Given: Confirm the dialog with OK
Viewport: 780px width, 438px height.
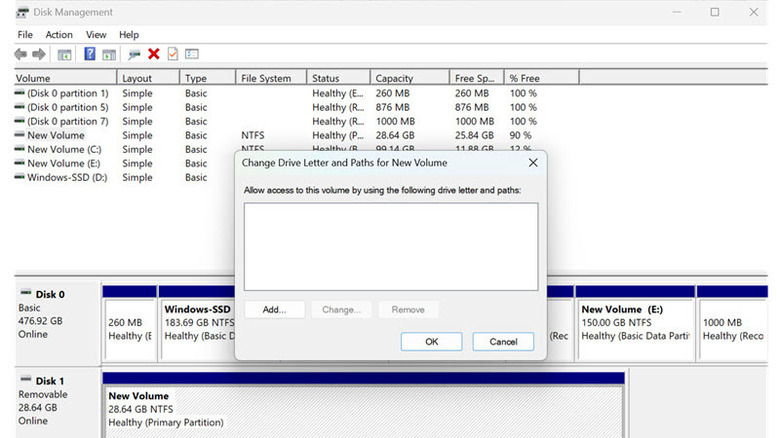Looking at the screenshot, I should point(431,341).
